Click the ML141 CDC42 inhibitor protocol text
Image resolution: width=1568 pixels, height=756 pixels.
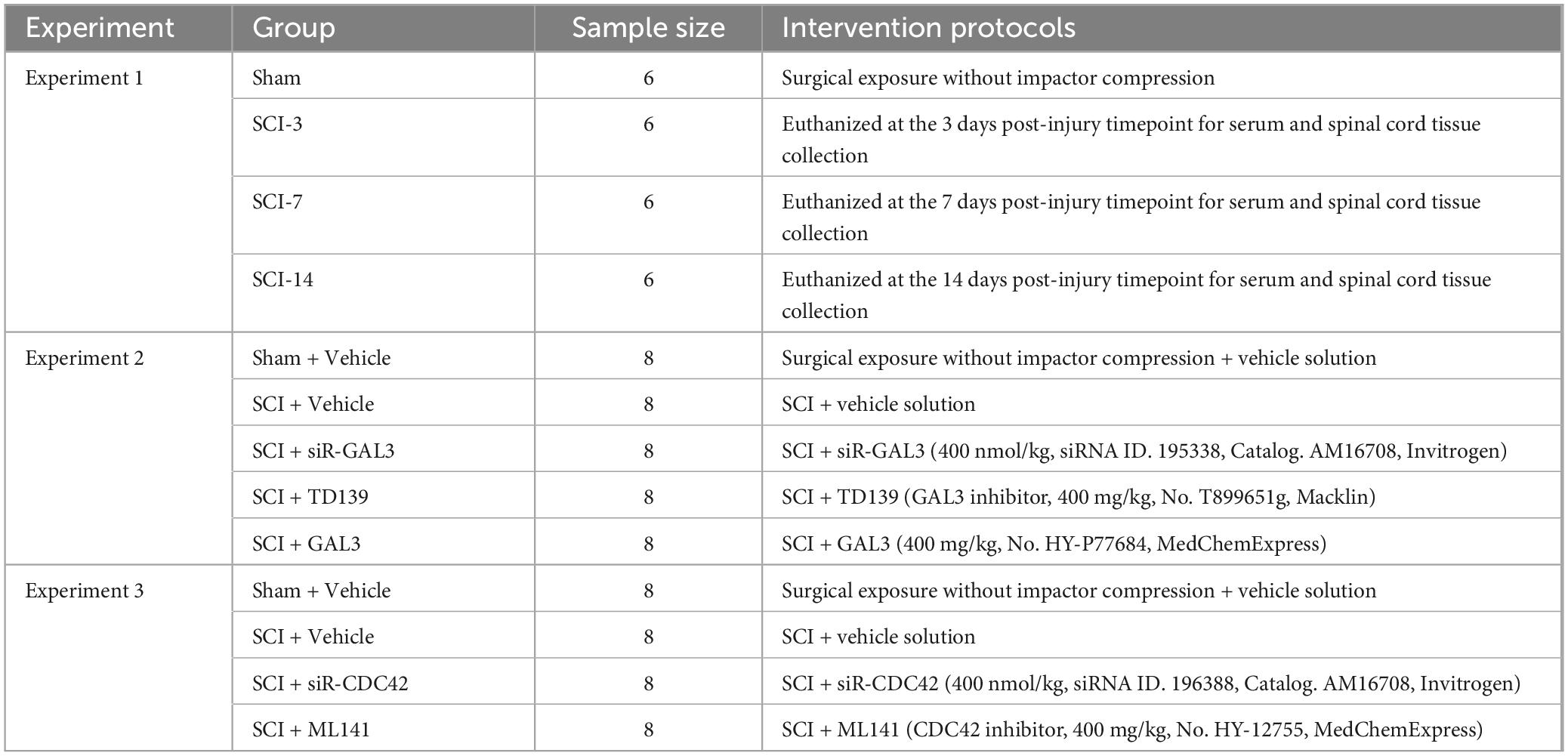[x=1131, y=730]
